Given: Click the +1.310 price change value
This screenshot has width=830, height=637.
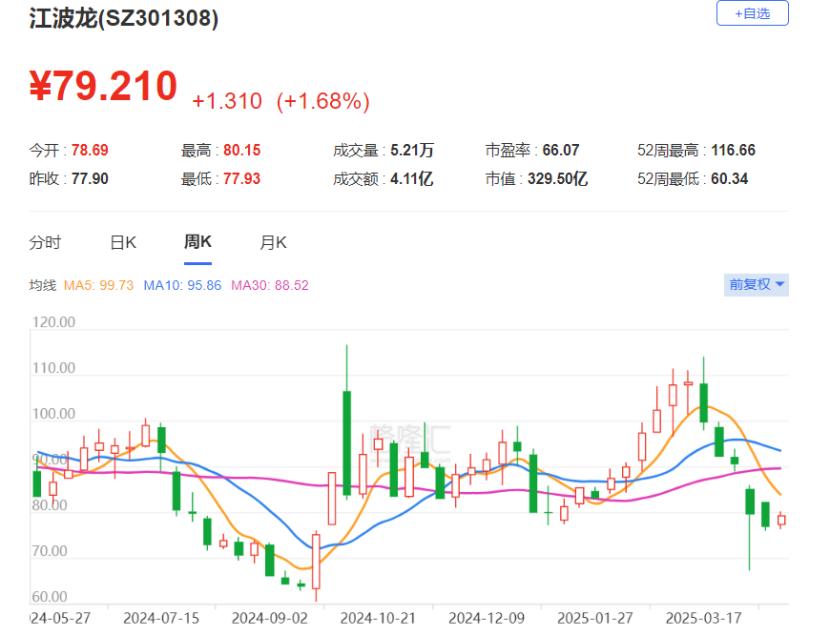Looking at the screenshot, I should 227,101.
